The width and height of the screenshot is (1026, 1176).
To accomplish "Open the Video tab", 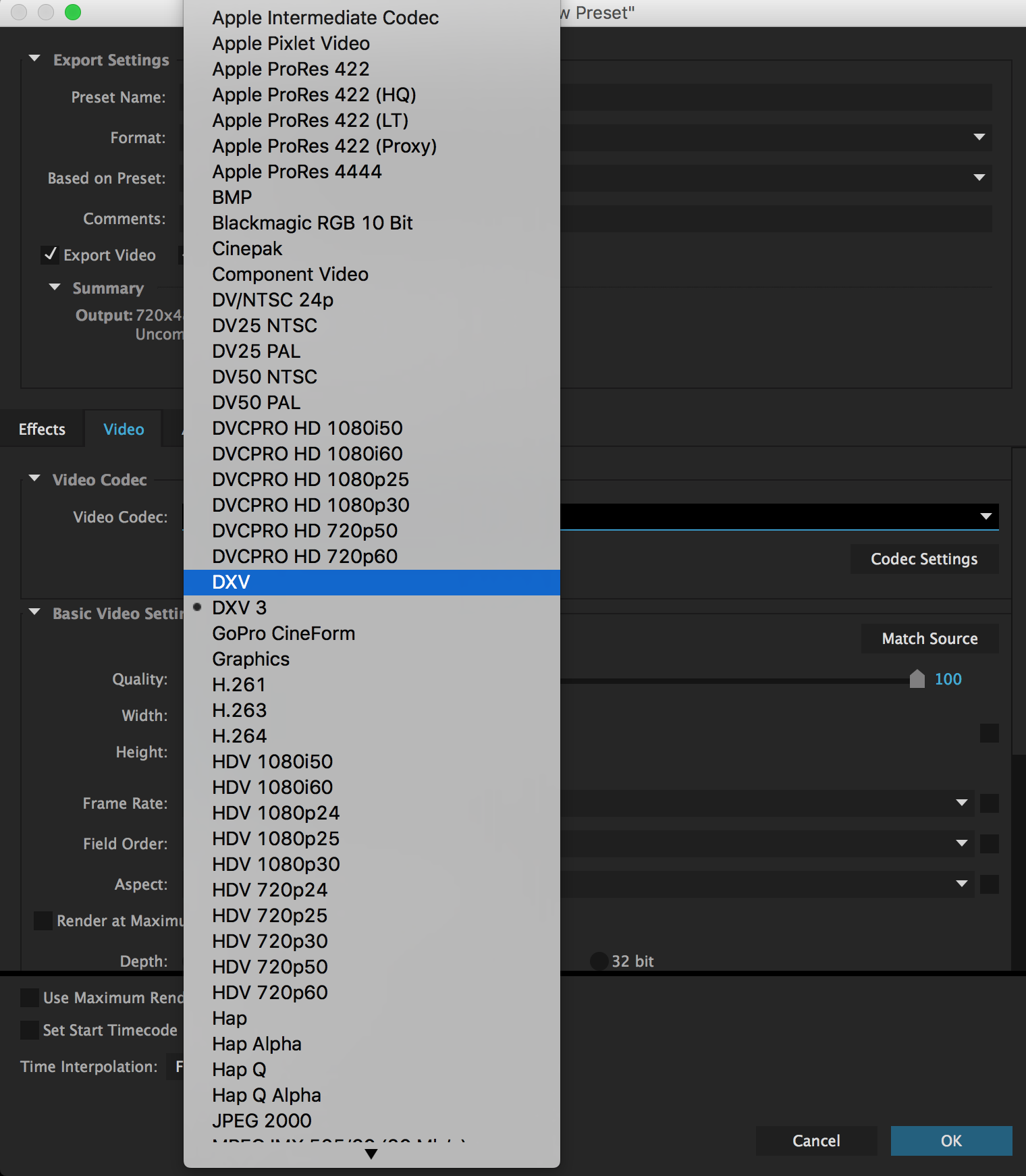I will pos(124,429).
